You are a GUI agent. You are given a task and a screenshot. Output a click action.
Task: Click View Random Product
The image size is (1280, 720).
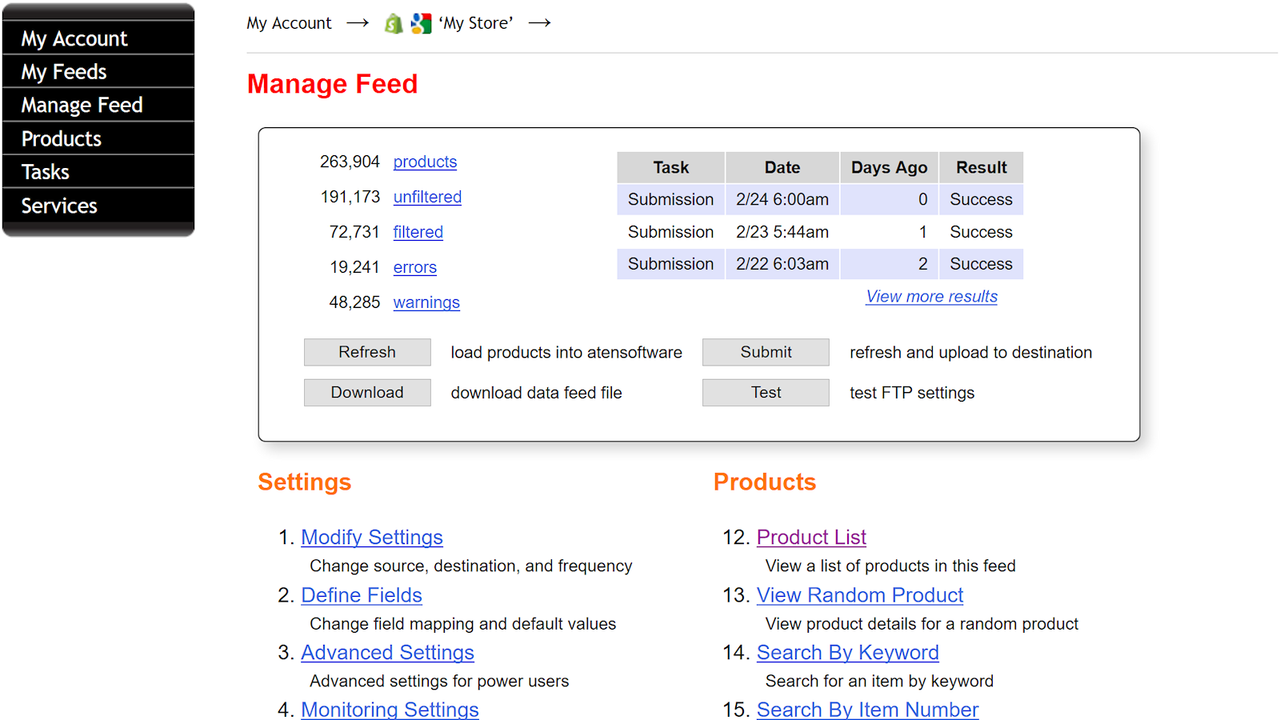click(860, 595)
